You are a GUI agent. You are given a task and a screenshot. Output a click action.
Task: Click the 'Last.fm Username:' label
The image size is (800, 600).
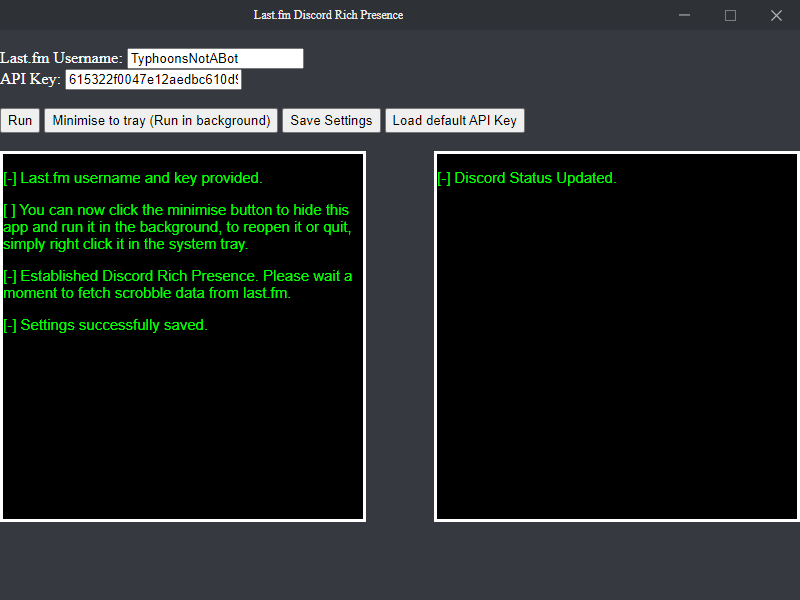click(61, 58)
